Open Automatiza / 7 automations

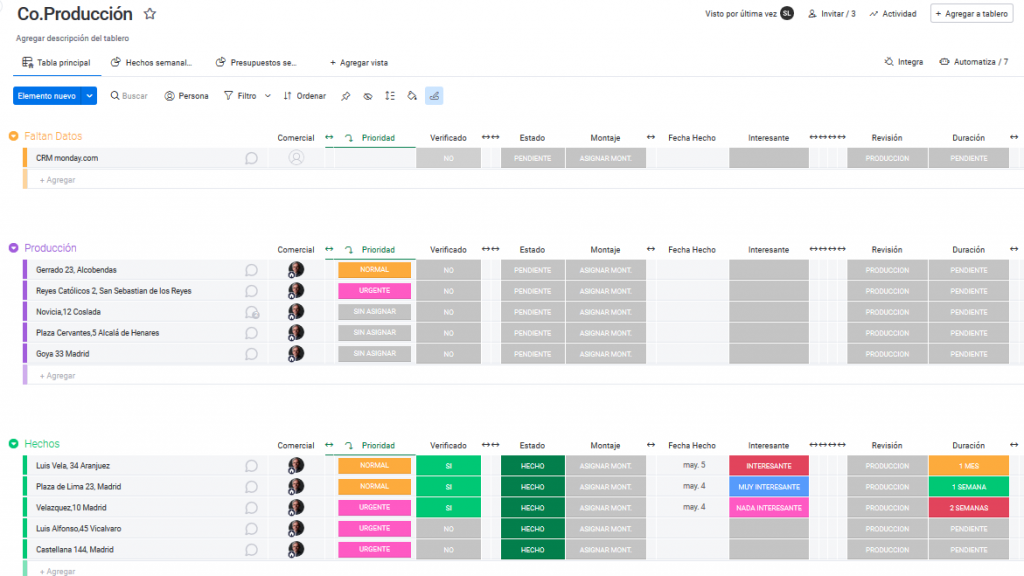[x=973, y=62]
